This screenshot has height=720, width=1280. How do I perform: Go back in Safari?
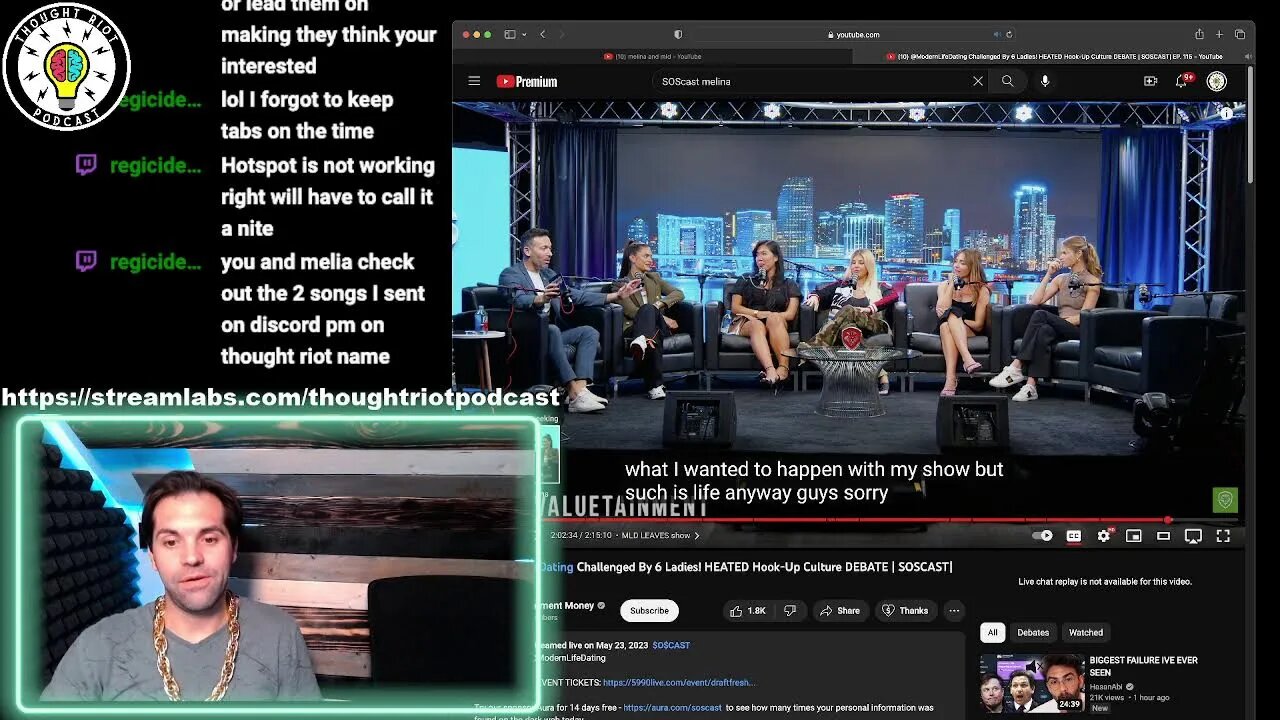[543, 34]
